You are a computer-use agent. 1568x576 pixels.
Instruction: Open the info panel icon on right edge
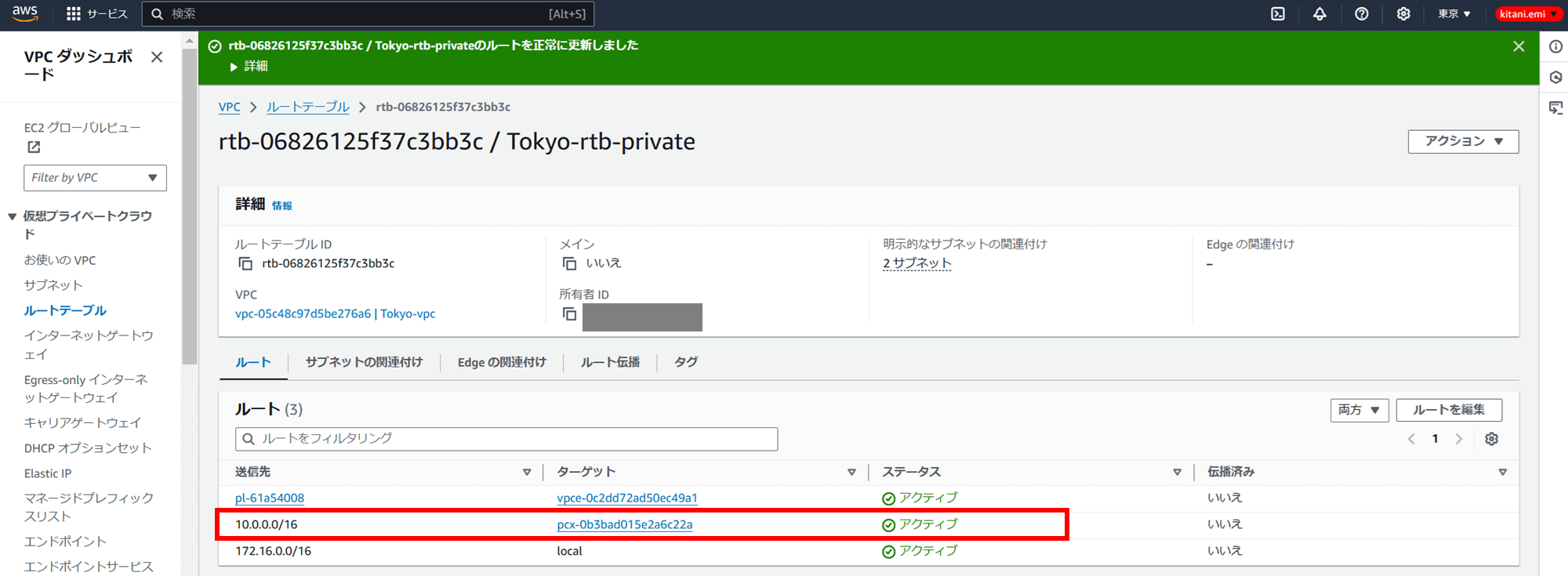(1555, 47)
